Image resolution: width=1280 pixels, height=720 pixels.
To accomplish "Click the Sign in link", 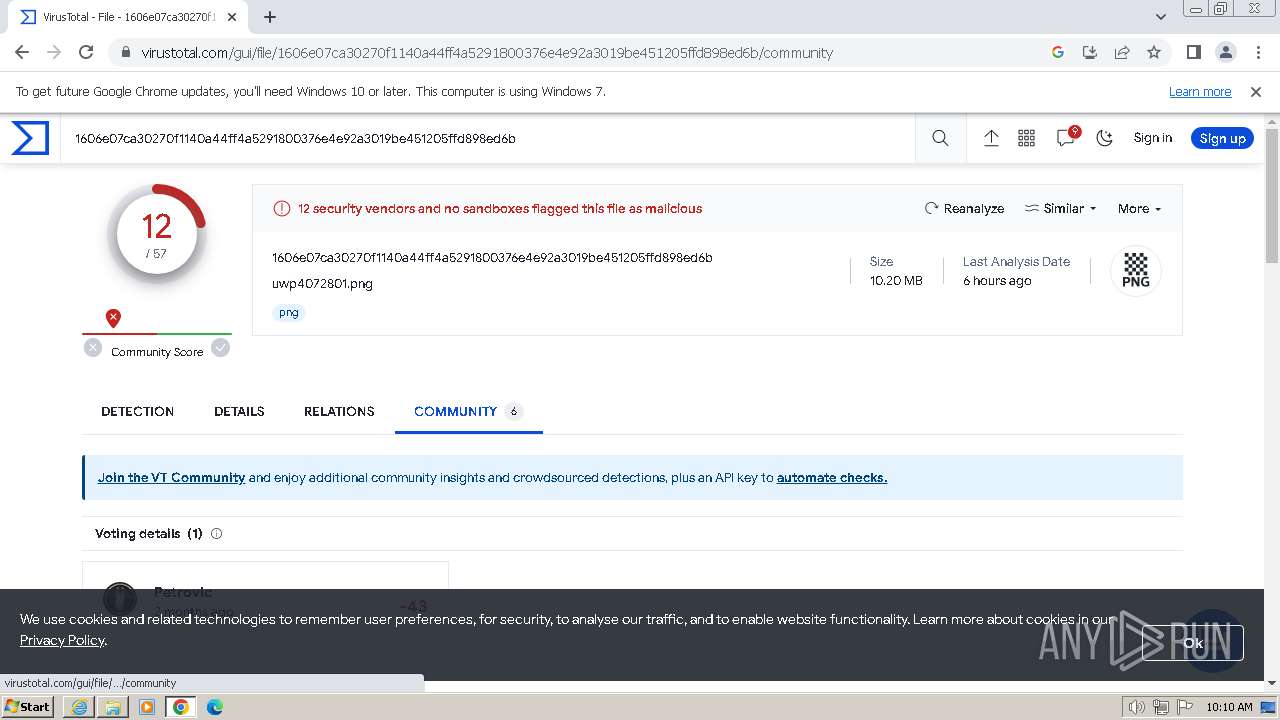I will tap(1152, 138).
